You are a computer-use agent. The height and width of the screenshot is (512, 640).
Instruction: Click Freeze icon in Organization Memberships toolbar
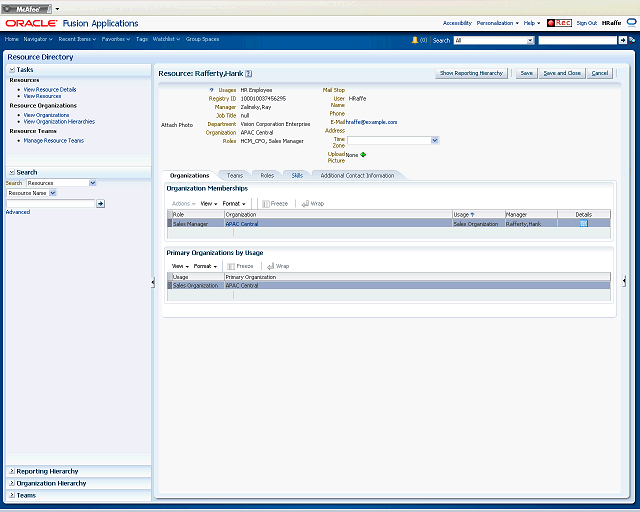pos(266,203)
